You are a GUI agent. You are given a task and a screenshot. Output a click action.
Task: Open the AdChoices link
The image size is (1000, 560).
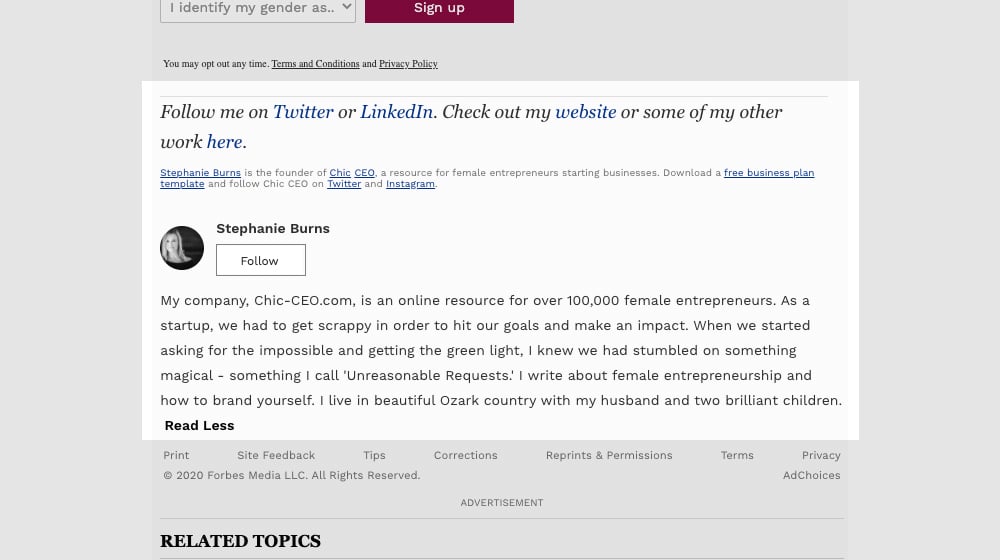tap(811, 475)
